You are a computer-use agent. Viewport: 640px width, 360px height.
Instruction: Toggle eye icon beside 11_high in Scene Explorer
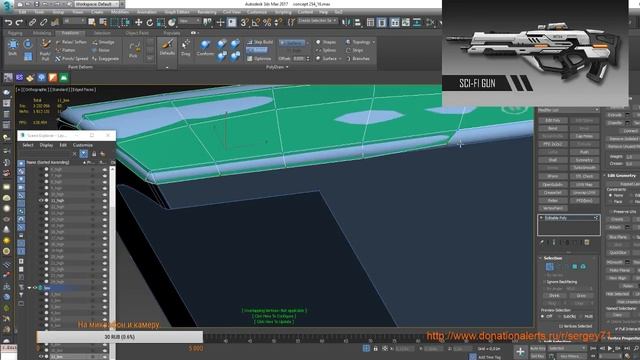41,200
